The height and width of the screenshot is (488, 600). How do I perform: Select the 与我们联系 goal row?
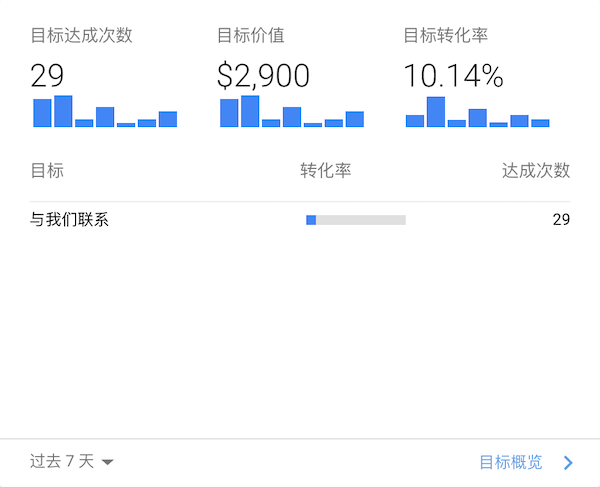click(300, 220)
